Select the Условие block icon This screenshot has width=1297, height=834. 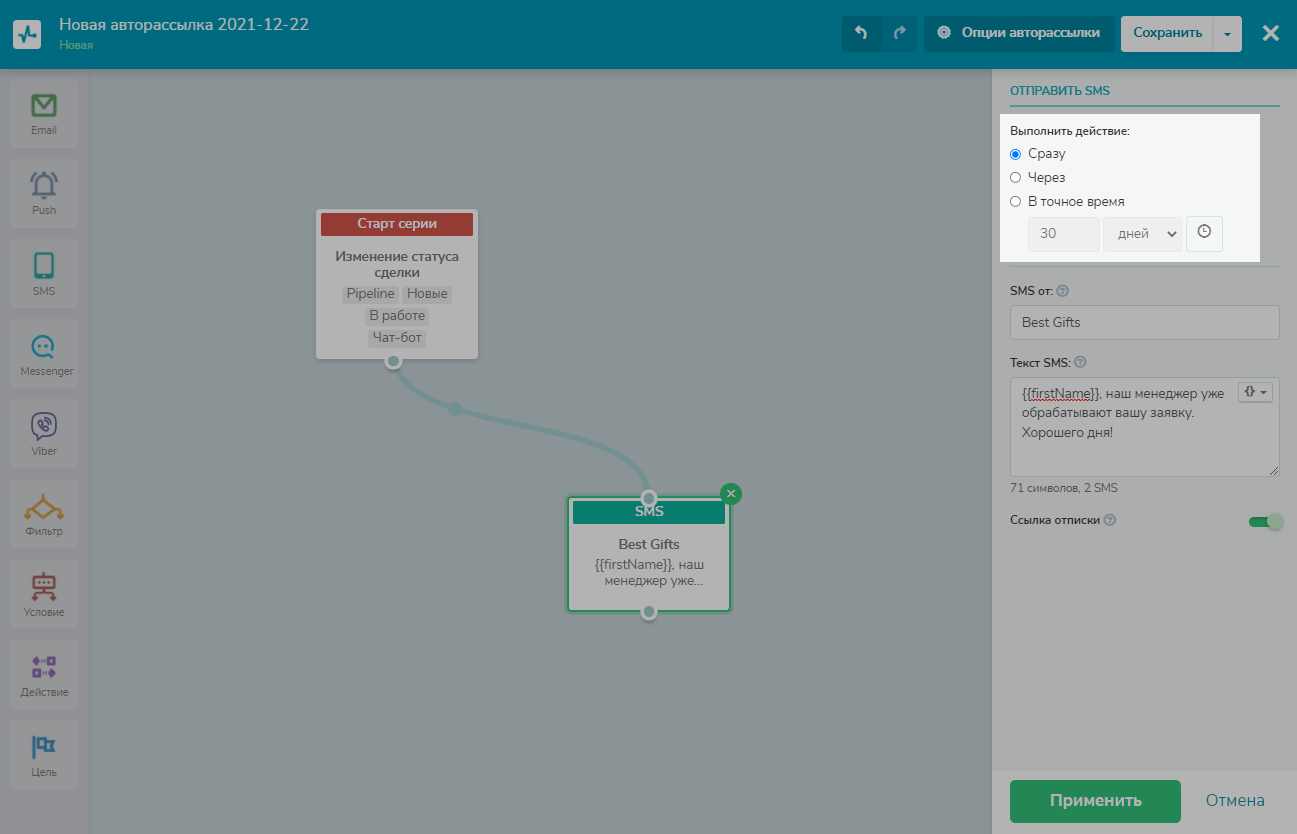(43, 595)
